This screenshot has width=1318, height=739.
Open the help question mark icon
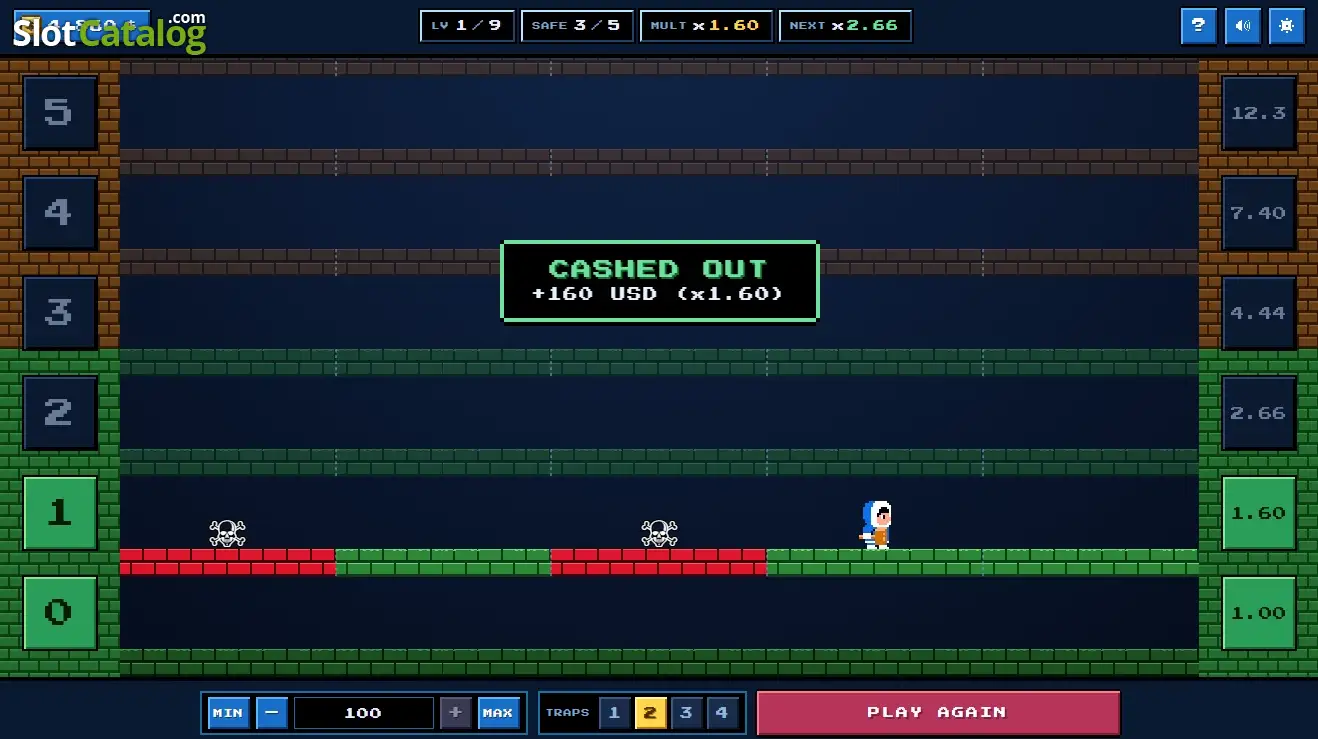click(1198, 26)
